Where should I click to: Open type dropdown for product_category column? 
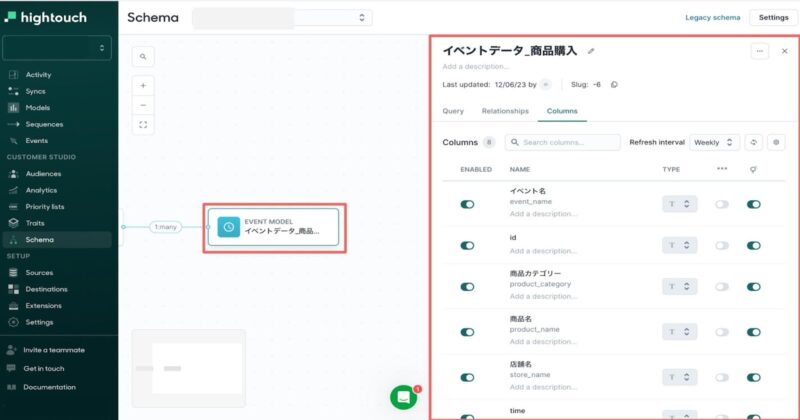pos(679,287)
